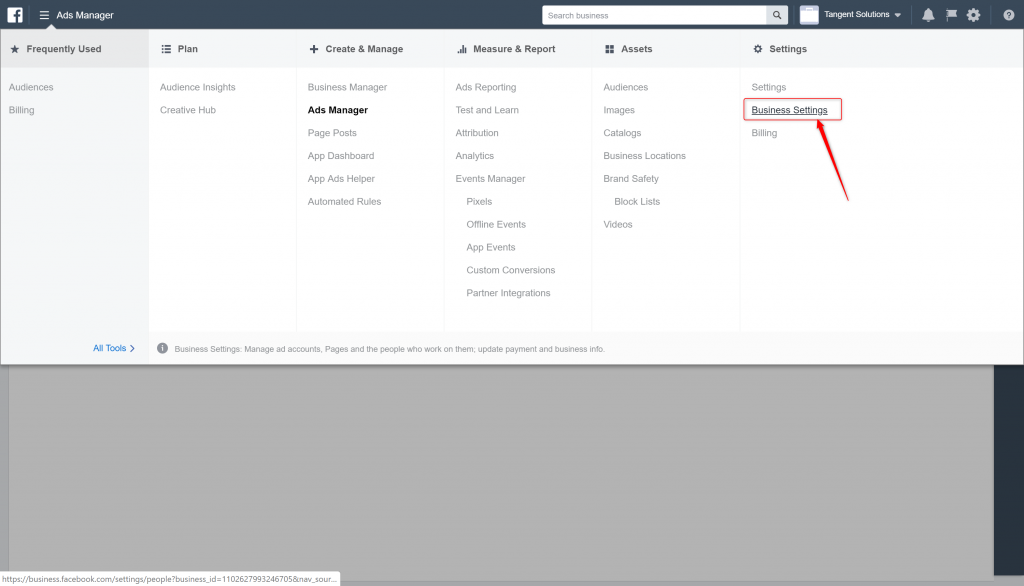Open Events Manager
The height and width of the screenshot is (586, 1024).
point(490,178)
